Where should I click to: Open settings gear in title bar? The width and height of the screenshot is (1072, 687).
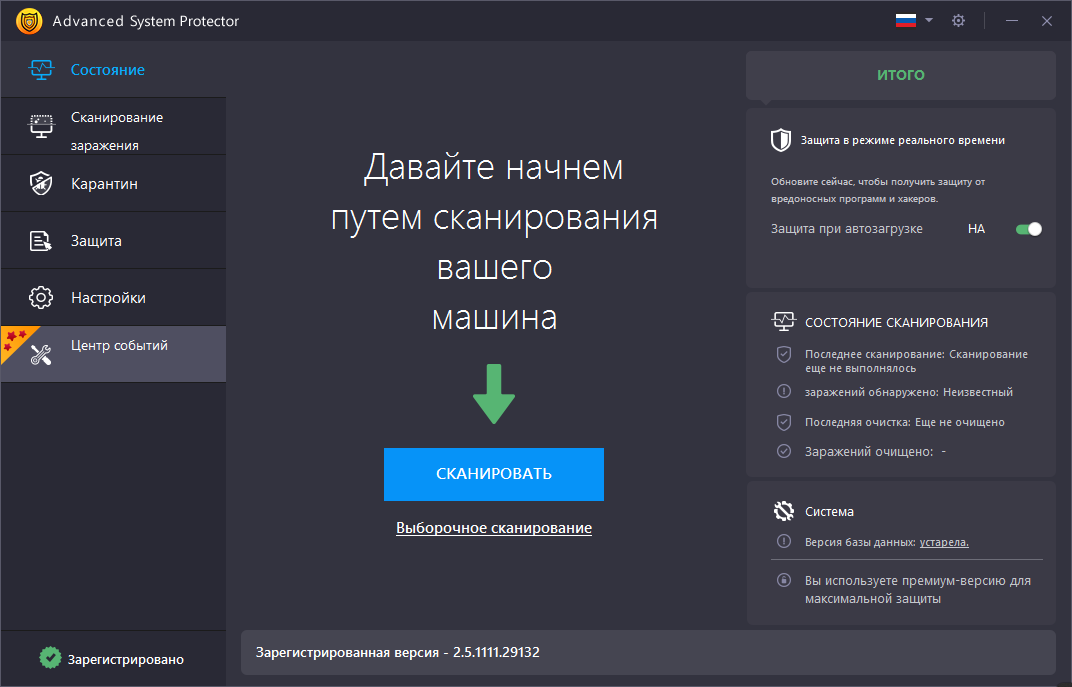959,21
